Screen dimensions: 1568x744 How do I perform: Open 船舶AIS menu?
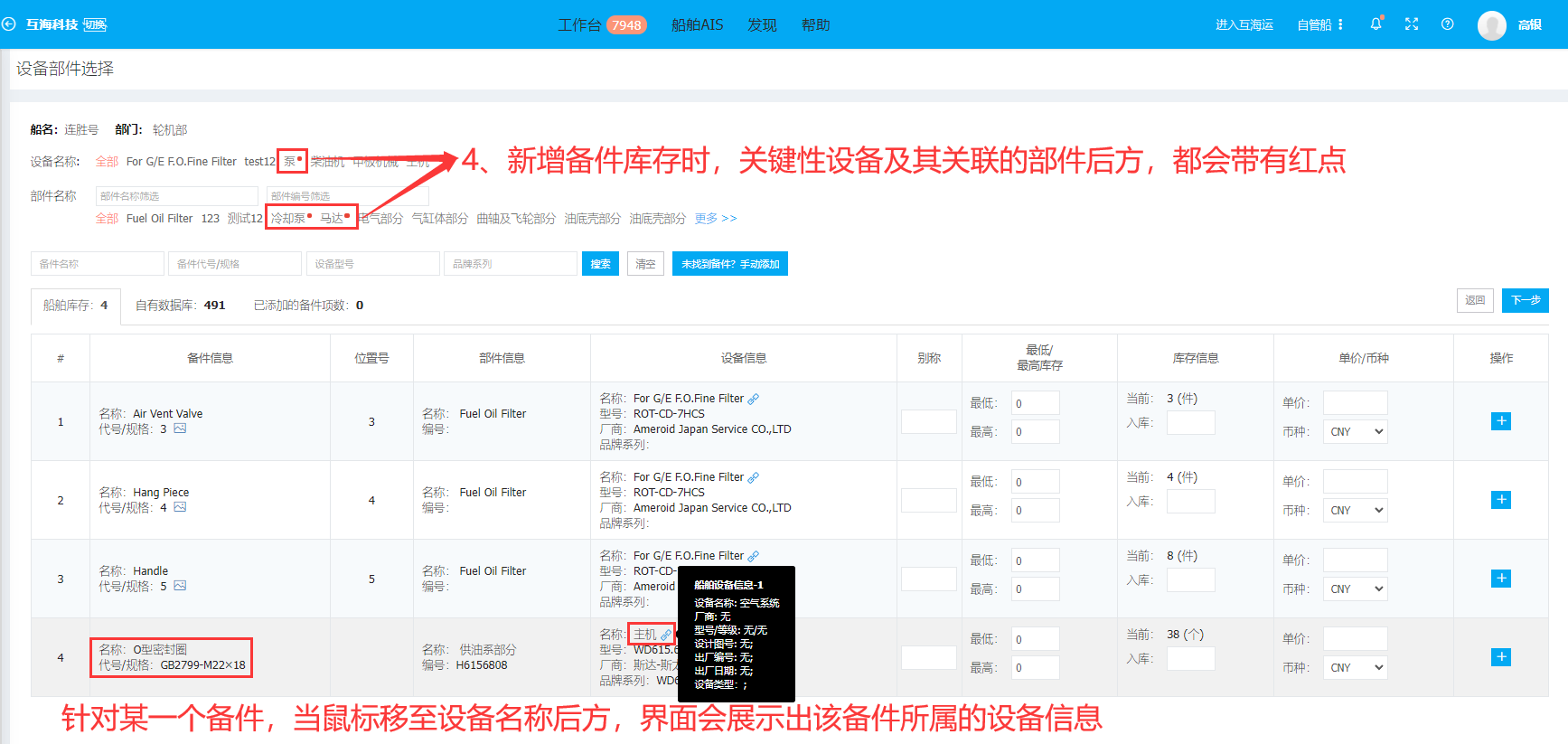pos(697,25)
